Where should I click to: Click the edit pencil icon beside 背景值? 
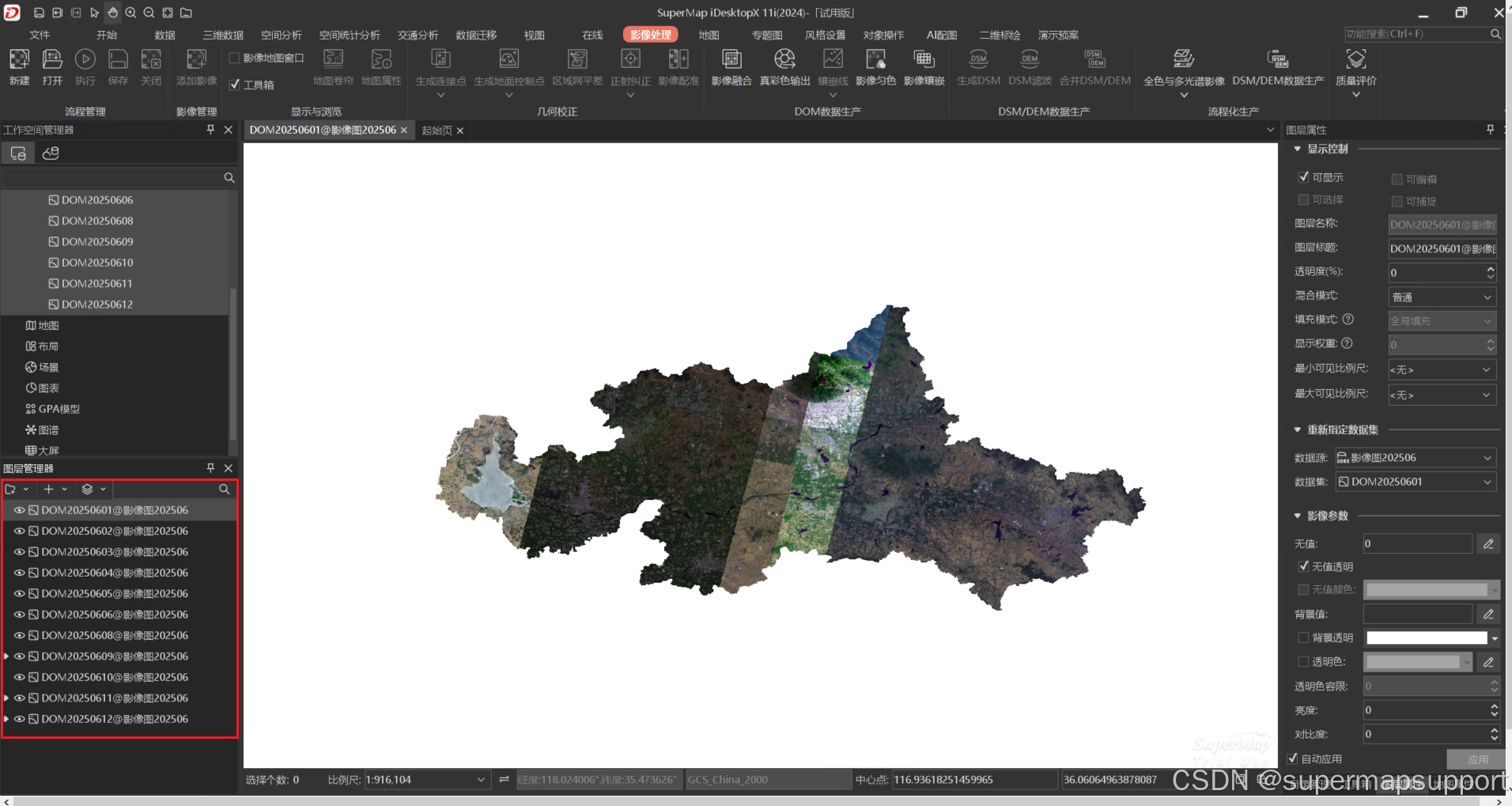1488,614
